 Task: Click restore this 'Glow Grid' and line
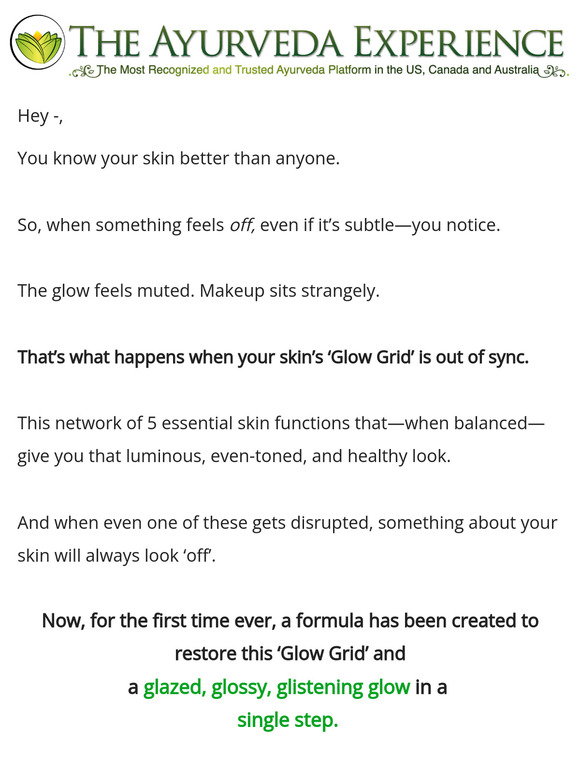point(290,654)
